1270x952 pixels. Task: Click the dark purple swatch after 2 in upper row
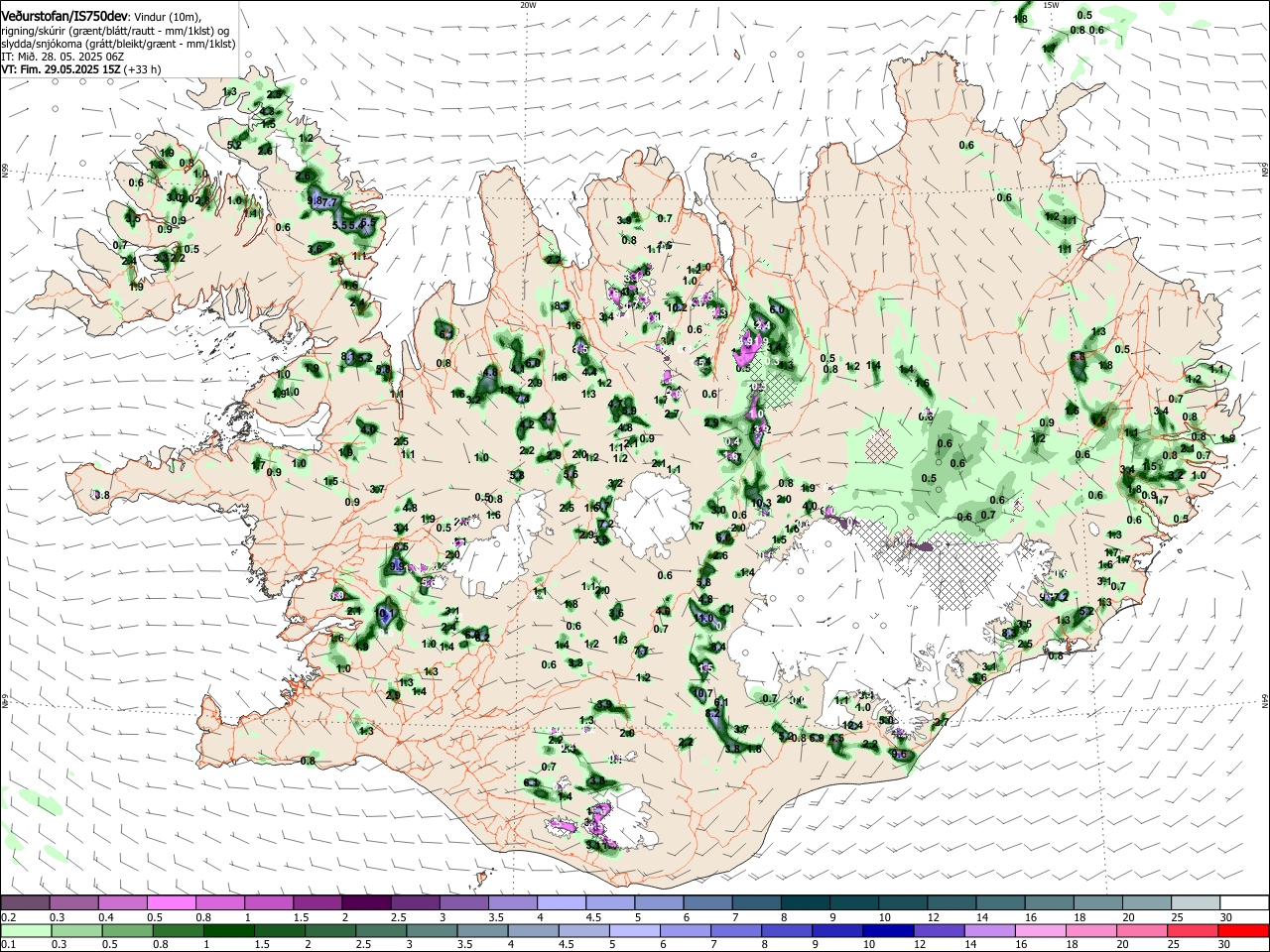tap(365, 902)
